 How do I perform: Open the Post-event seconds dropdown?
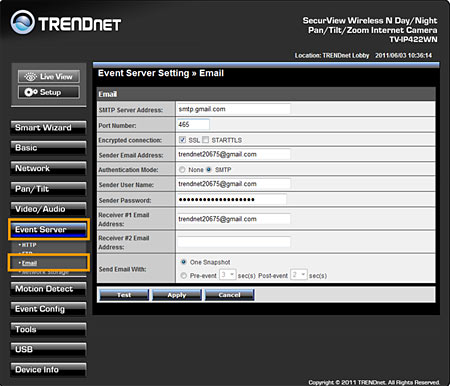pos(298,275)
